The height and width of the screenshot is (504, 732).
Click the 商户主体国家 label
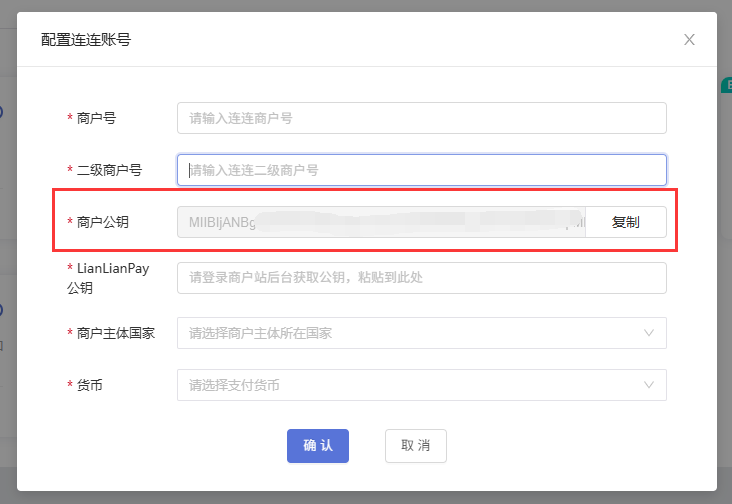click(116, 333)
